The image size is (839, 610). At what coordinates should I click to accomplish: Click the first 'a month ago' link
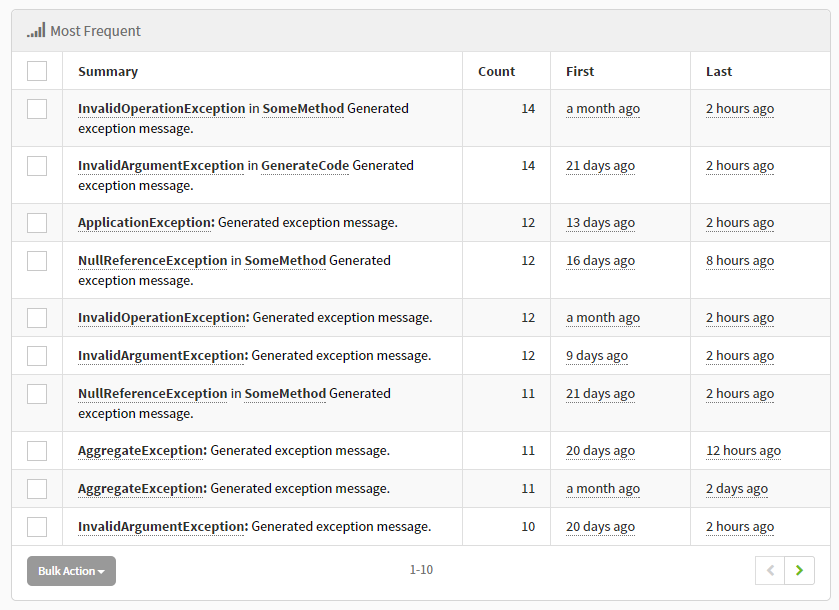coord(602,108)
